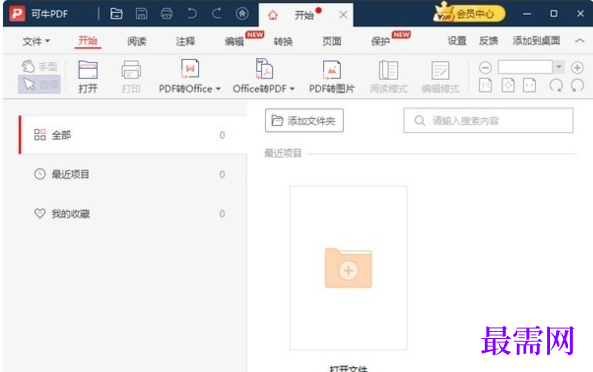Click the open file folder thumbnail

click(348, 268)
